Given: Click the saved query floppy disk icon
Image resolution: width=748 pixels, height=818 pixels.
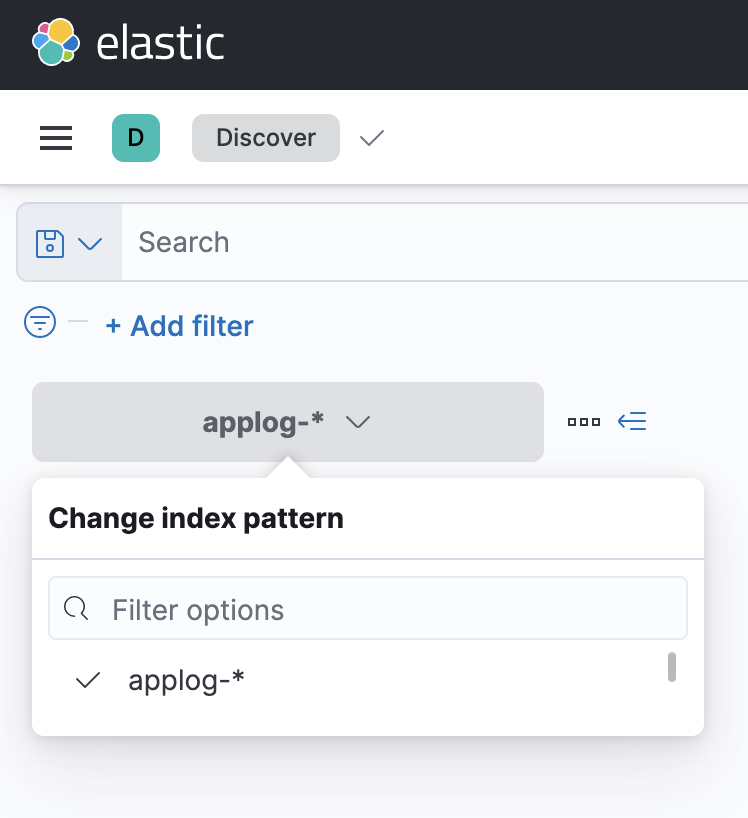Looking at the screenshot, I should [x=50, y=244].
